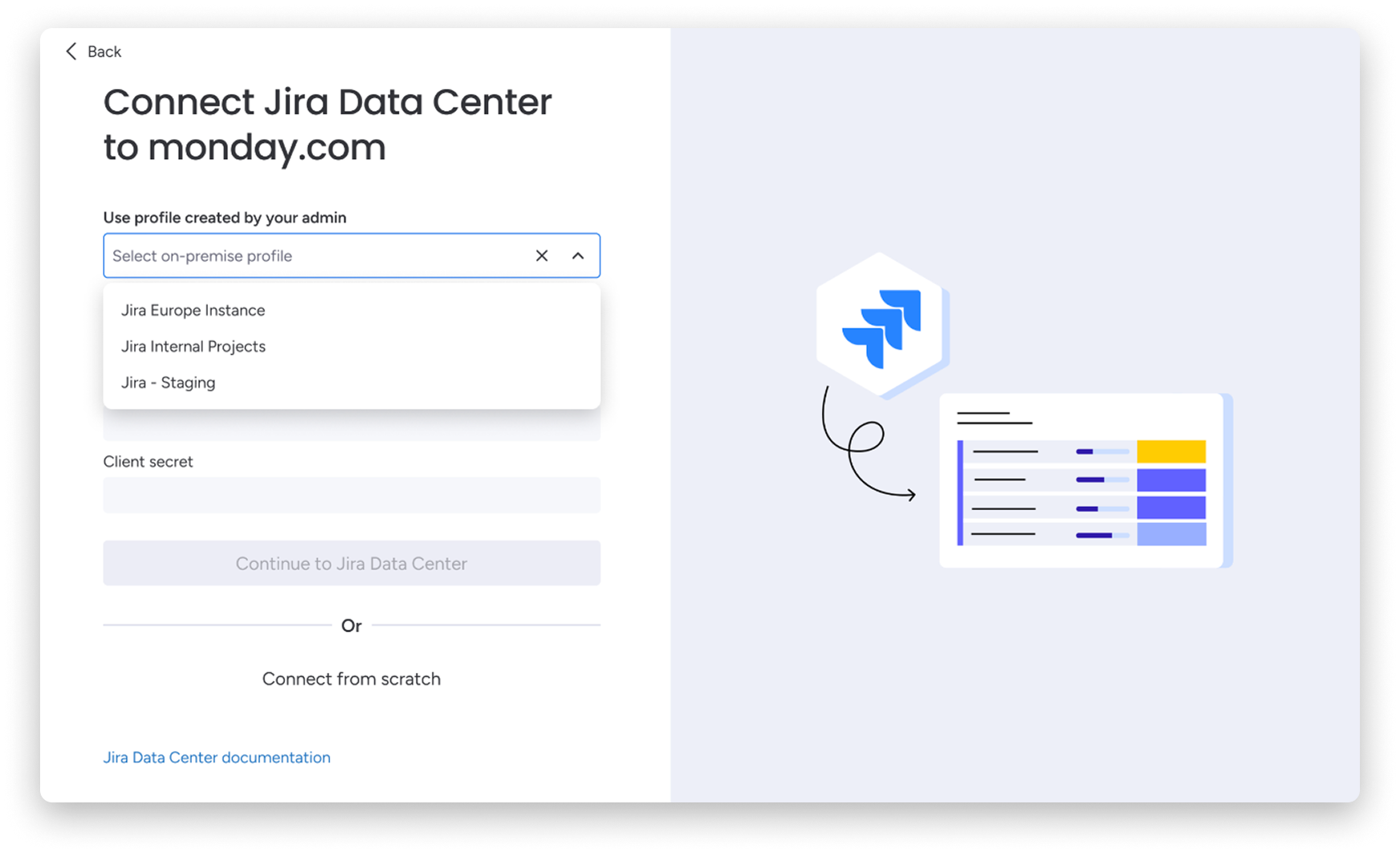Click the light blue bottom status cell
This screenshot has height=849, width=1400.
(x=1170, y=534)
